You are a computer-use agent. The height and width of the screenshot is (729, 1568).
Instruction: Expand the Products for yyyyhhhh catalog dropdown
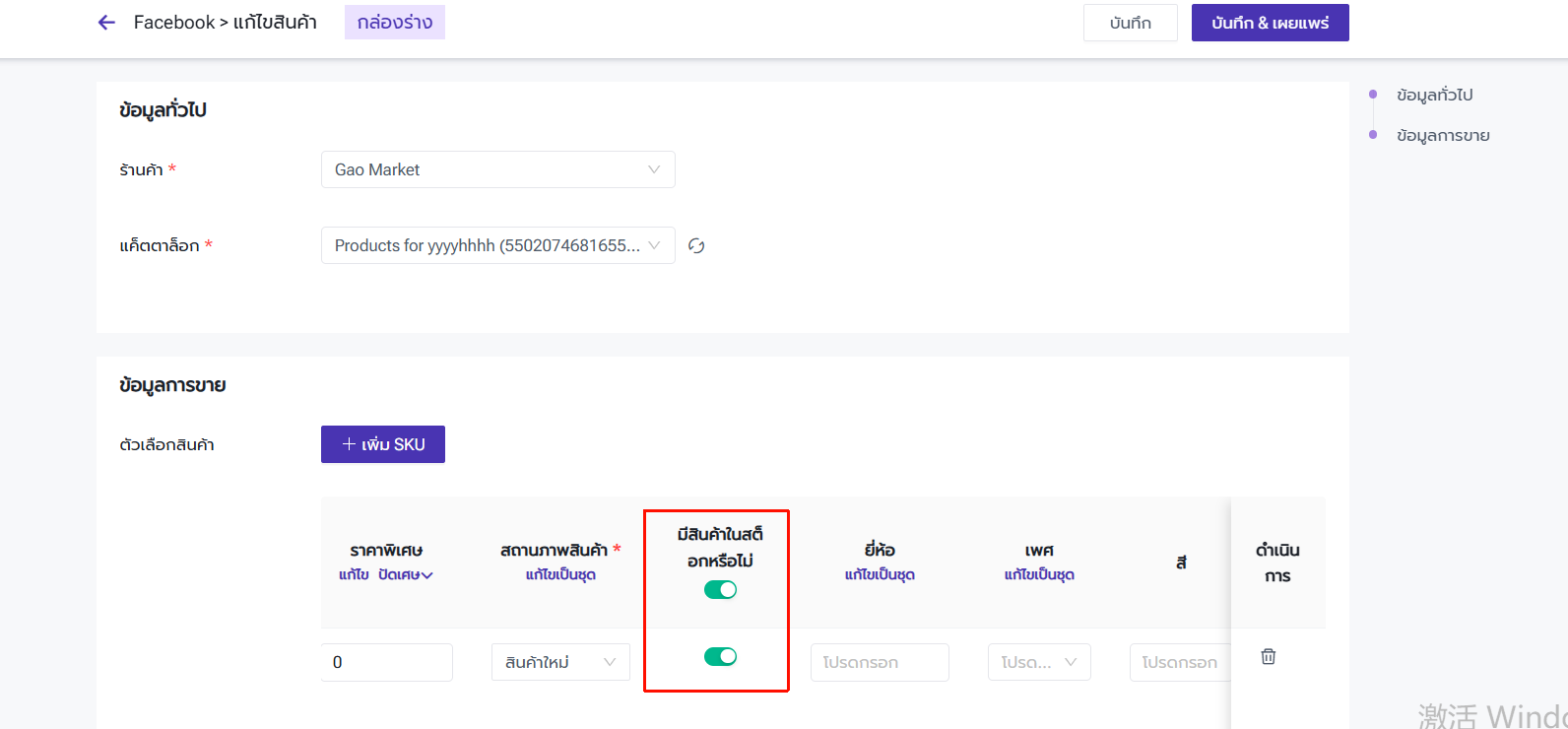tap(497, 246)
